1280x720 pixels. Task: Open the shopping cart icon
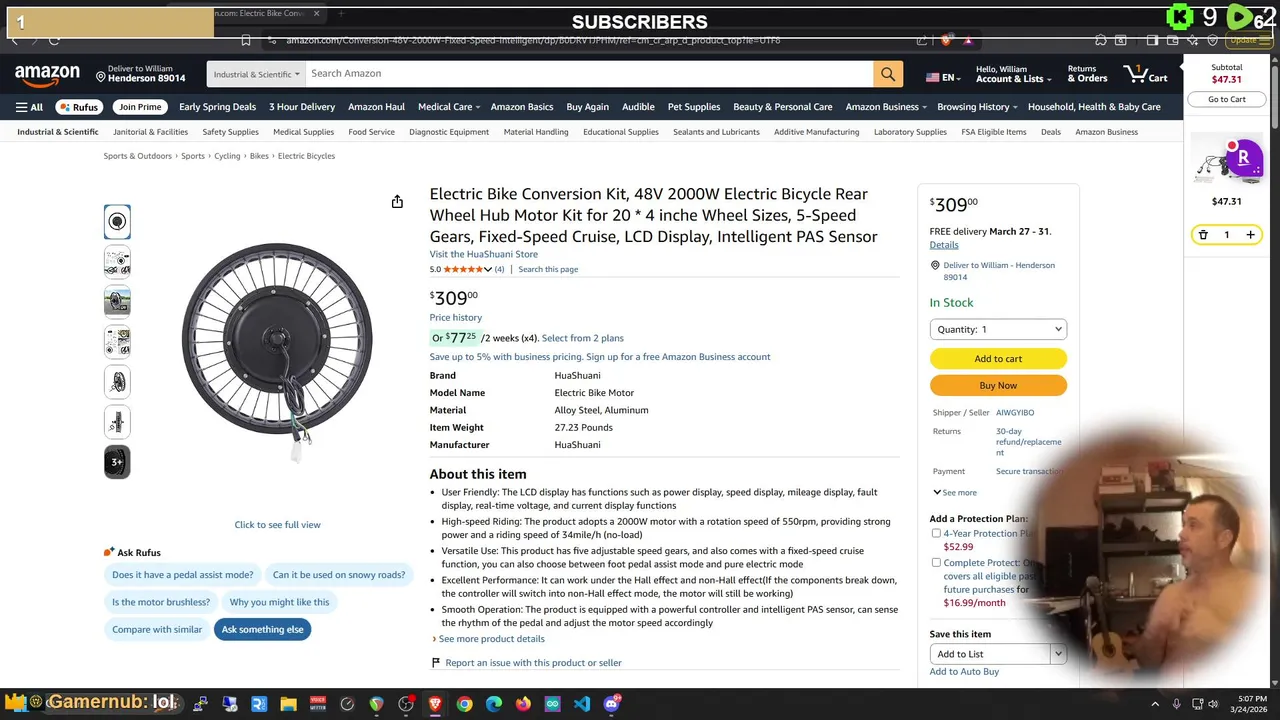click(1145, 74)
